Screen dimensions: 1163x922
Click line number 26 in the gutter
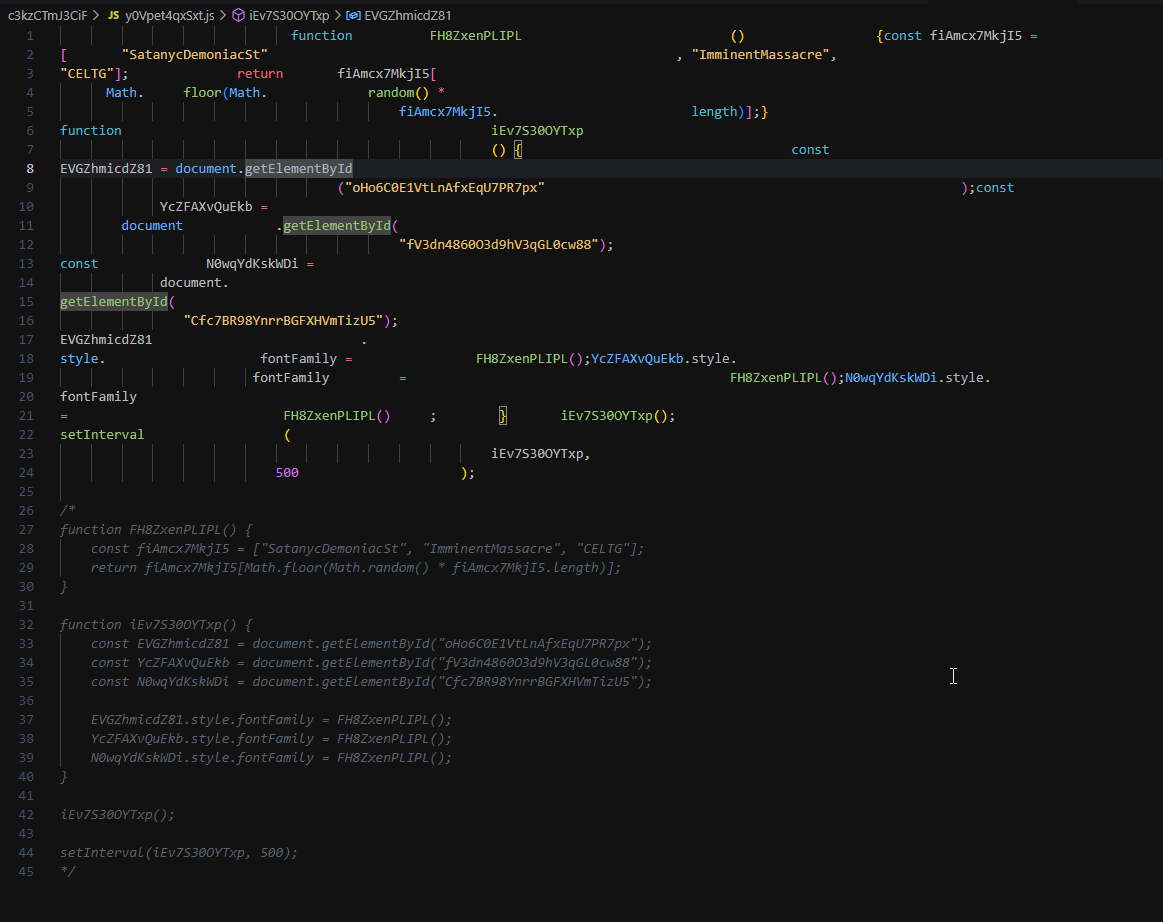[26, 510]
